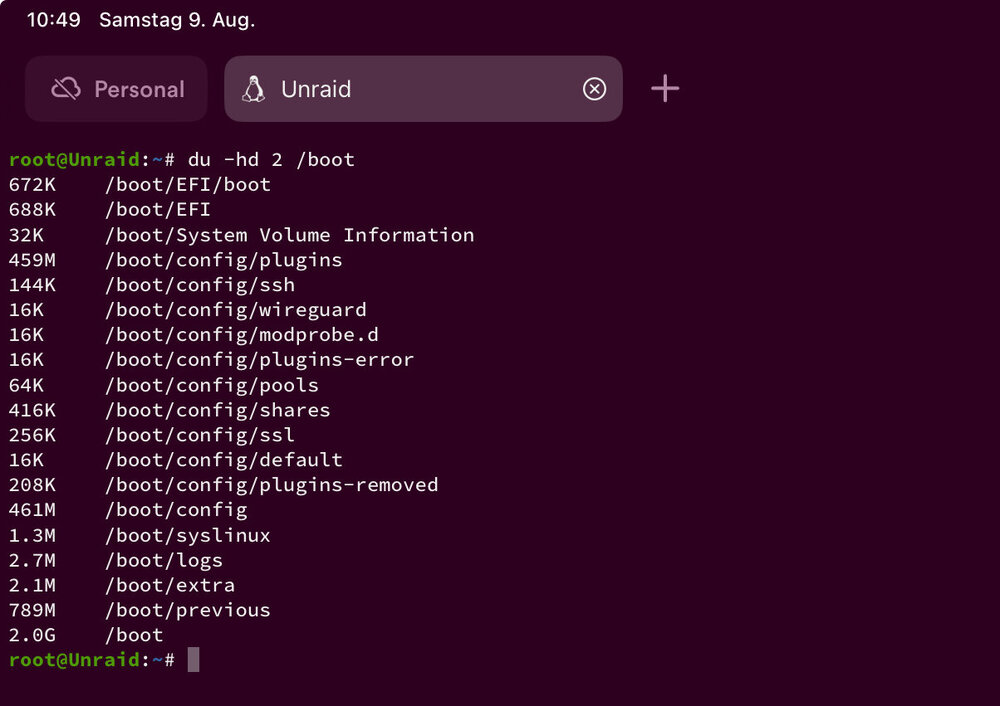Click the /boot/config/wireguard path
The width and height of the screenshot is (1000, 706).
(236, 310)
